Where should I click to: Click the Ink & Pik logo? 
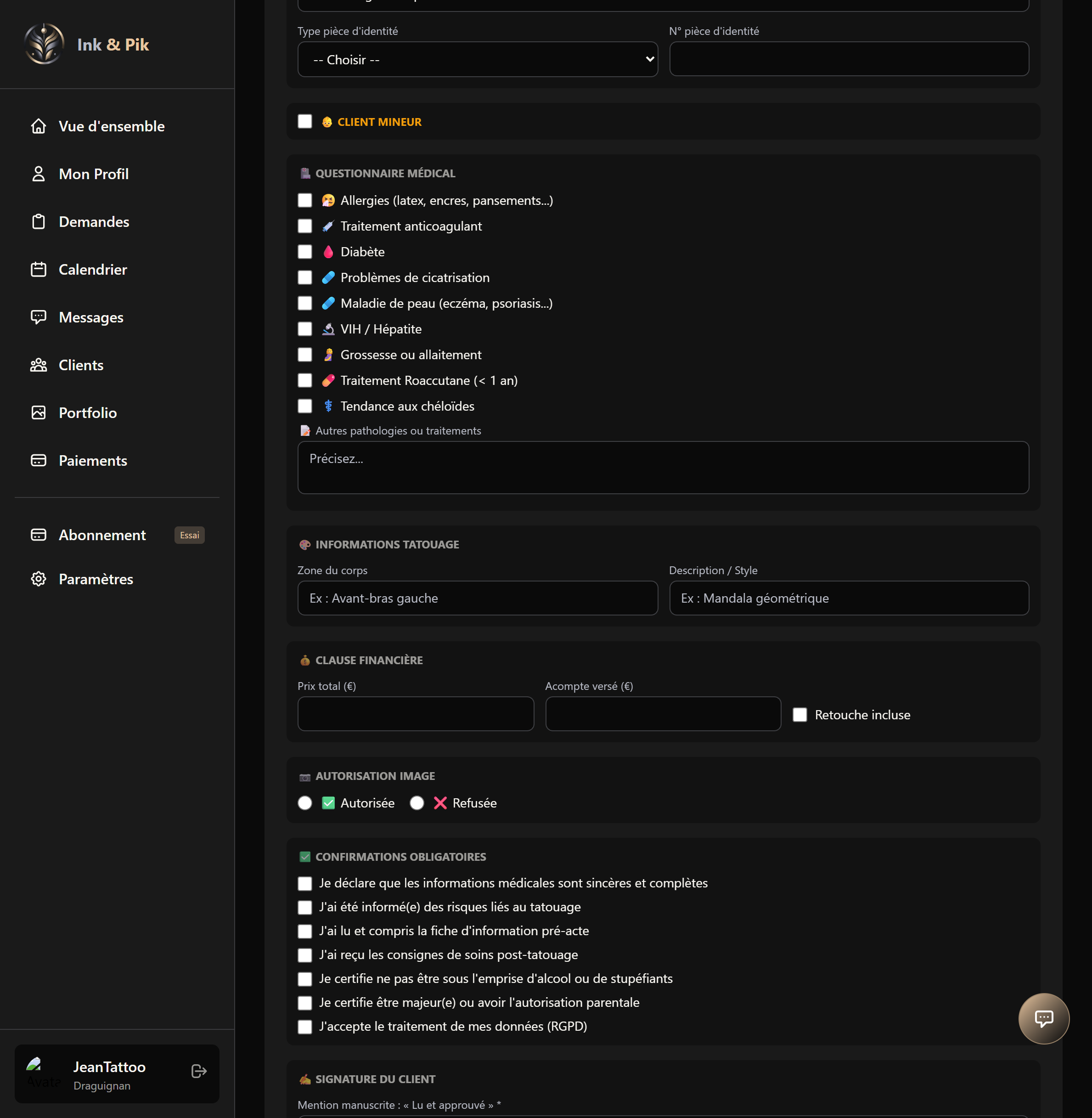click(x=44, y=44)
